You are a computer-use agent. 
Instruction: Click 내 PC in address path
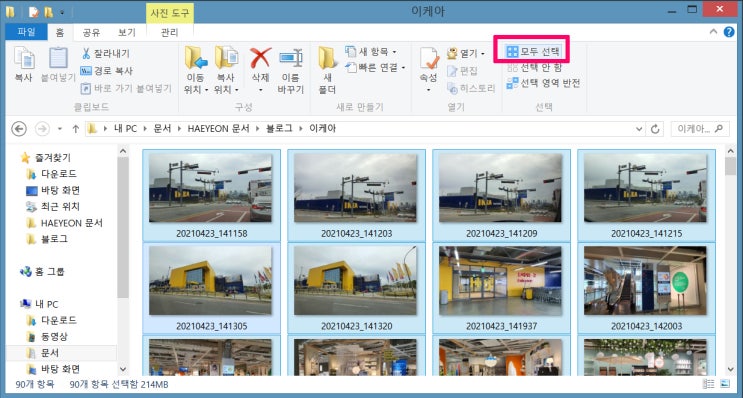pos(125,128)
